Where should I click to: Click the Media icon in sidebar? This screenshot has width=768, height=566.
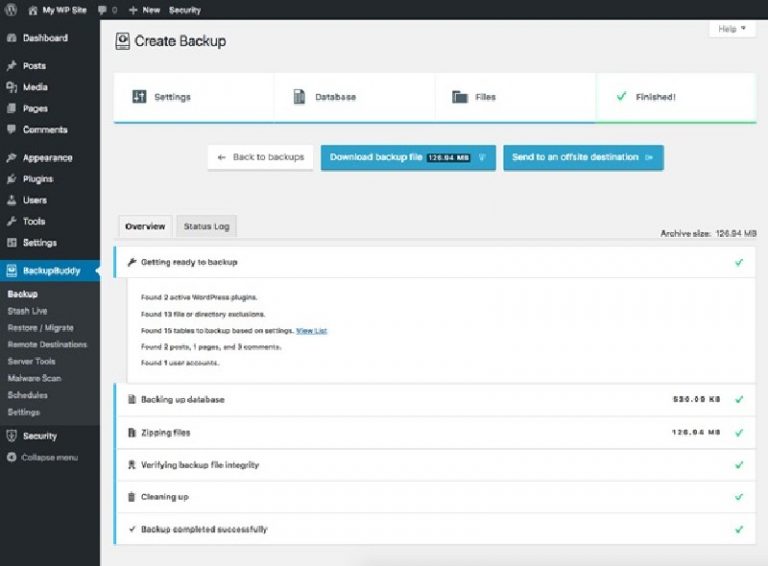click(x=12, y=87)
